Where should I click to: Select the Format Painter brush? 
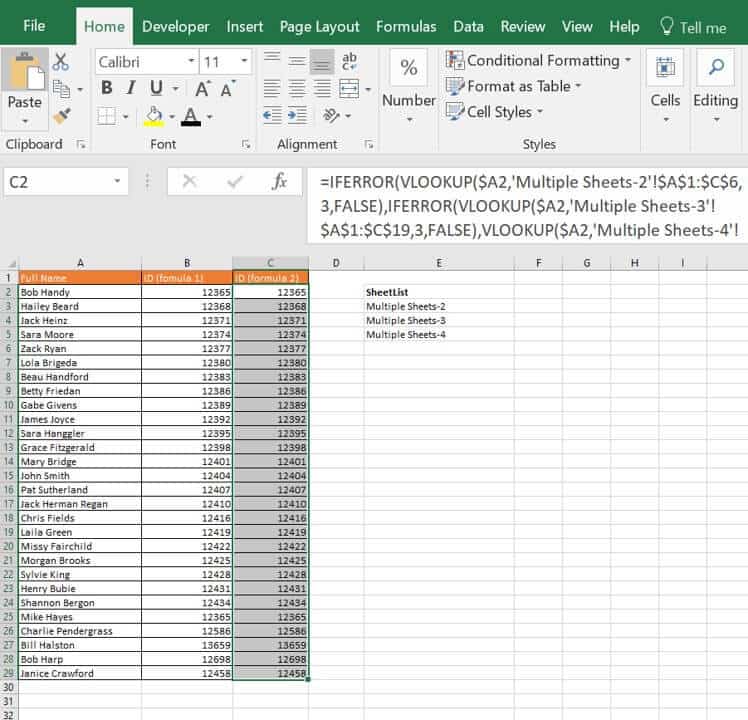(x=61, y=115)
